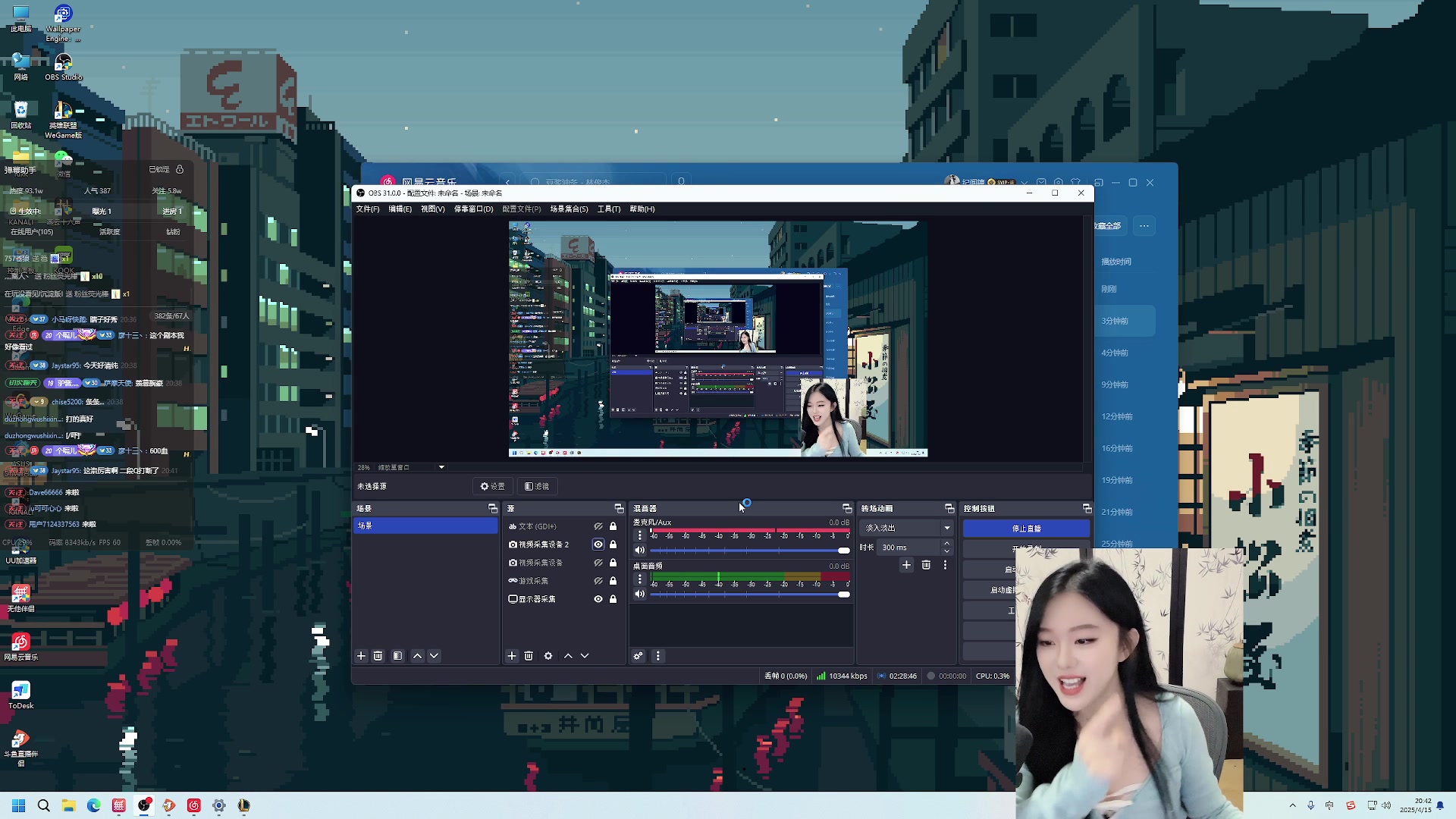Click the 麦克风/Aux volume slider
Screen dimensions: 1456x819
750,551
